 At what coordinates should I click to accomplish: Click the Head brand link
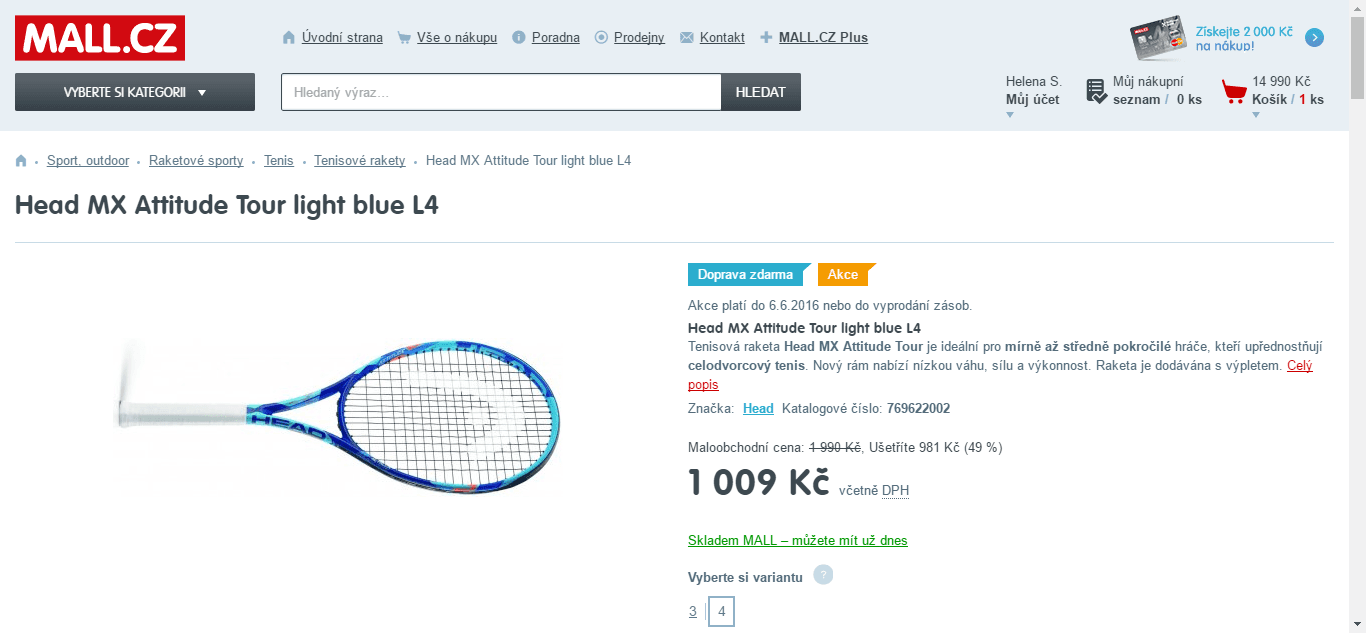pyautogui.click(x=758, y=408)
